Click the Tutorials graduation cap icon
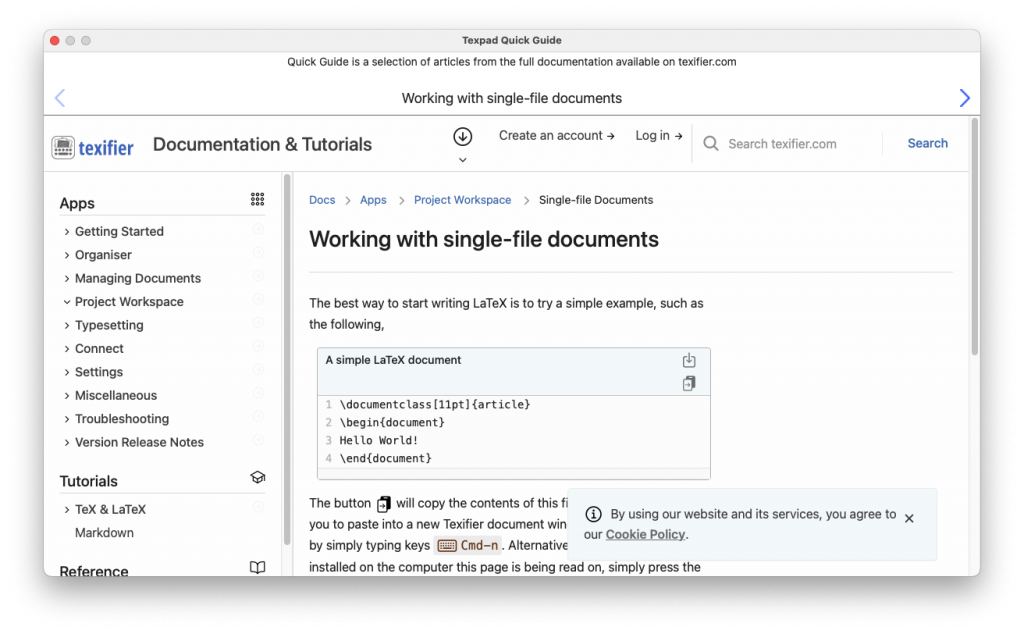This screenshot has height=634, width=1024. (257, 477)
